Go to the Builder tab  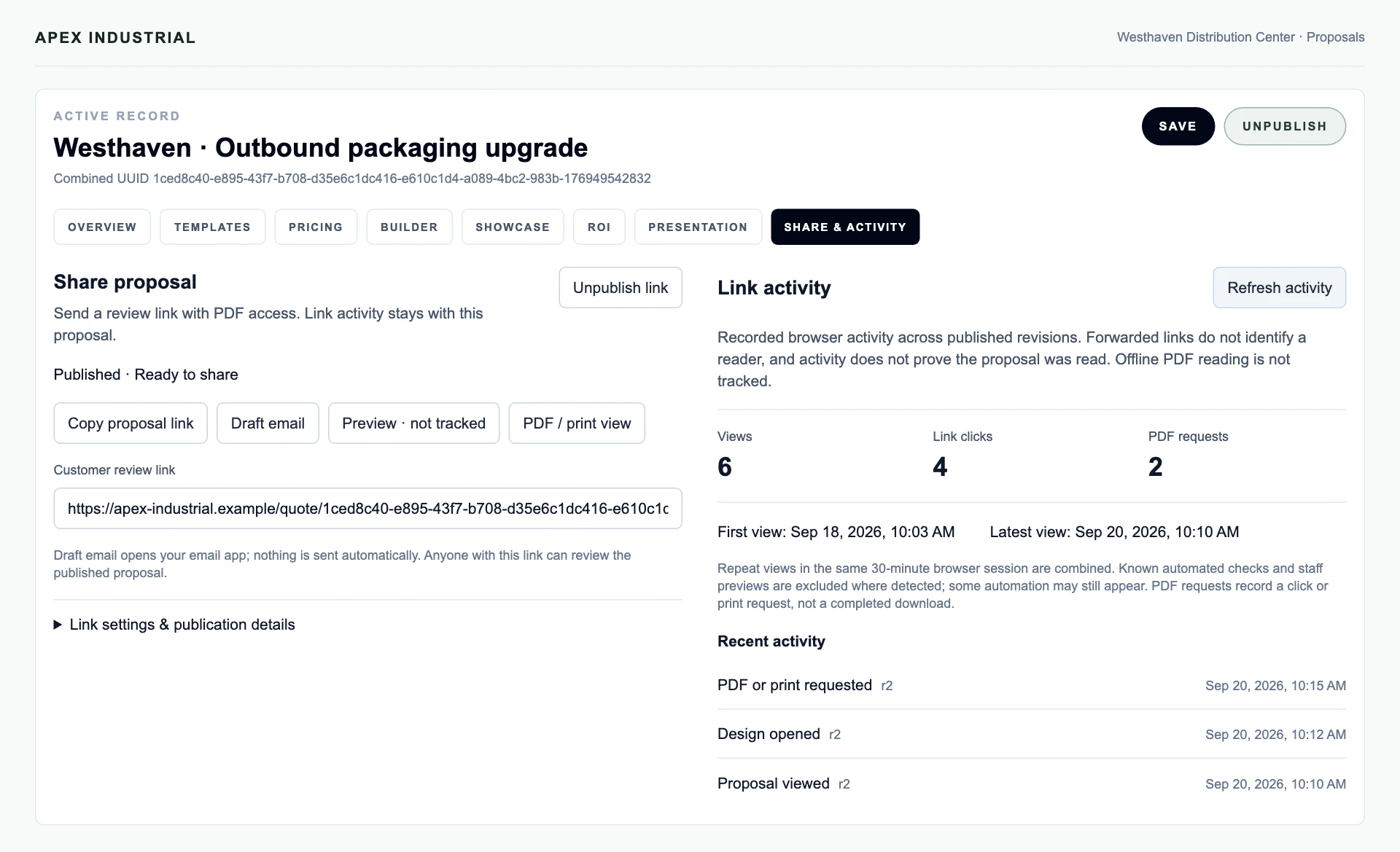(409, 227)
